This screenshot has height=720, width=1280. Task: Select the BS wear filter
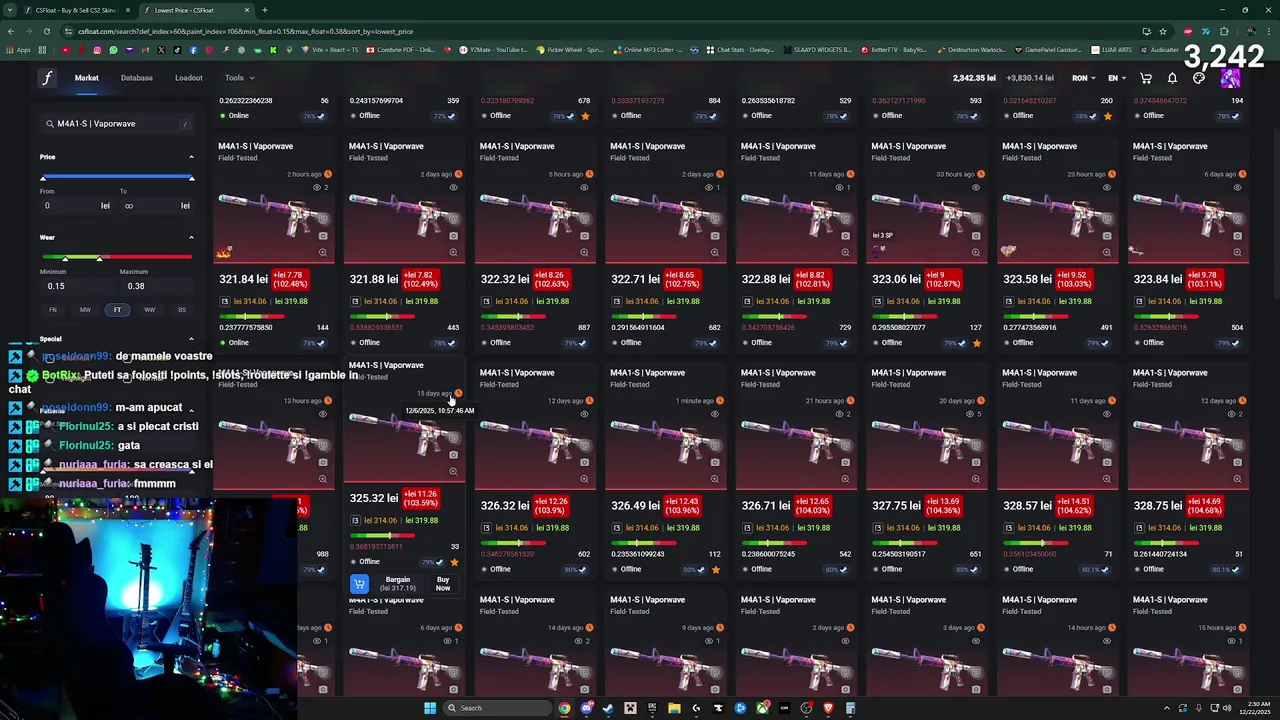[x=182, y=310]
